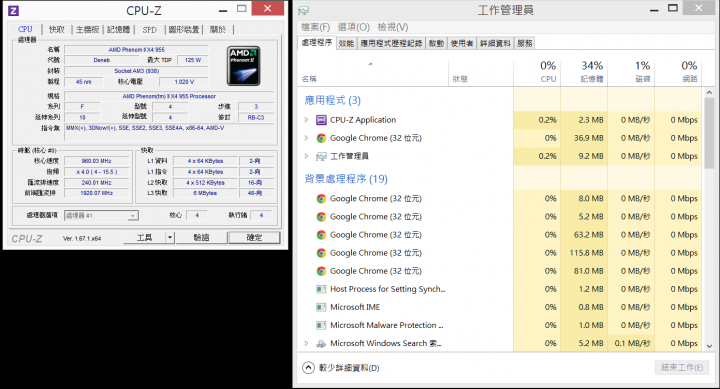720x389 pixels.
Task: Select the Microsoft IME process name
Action: pos(355,307)
